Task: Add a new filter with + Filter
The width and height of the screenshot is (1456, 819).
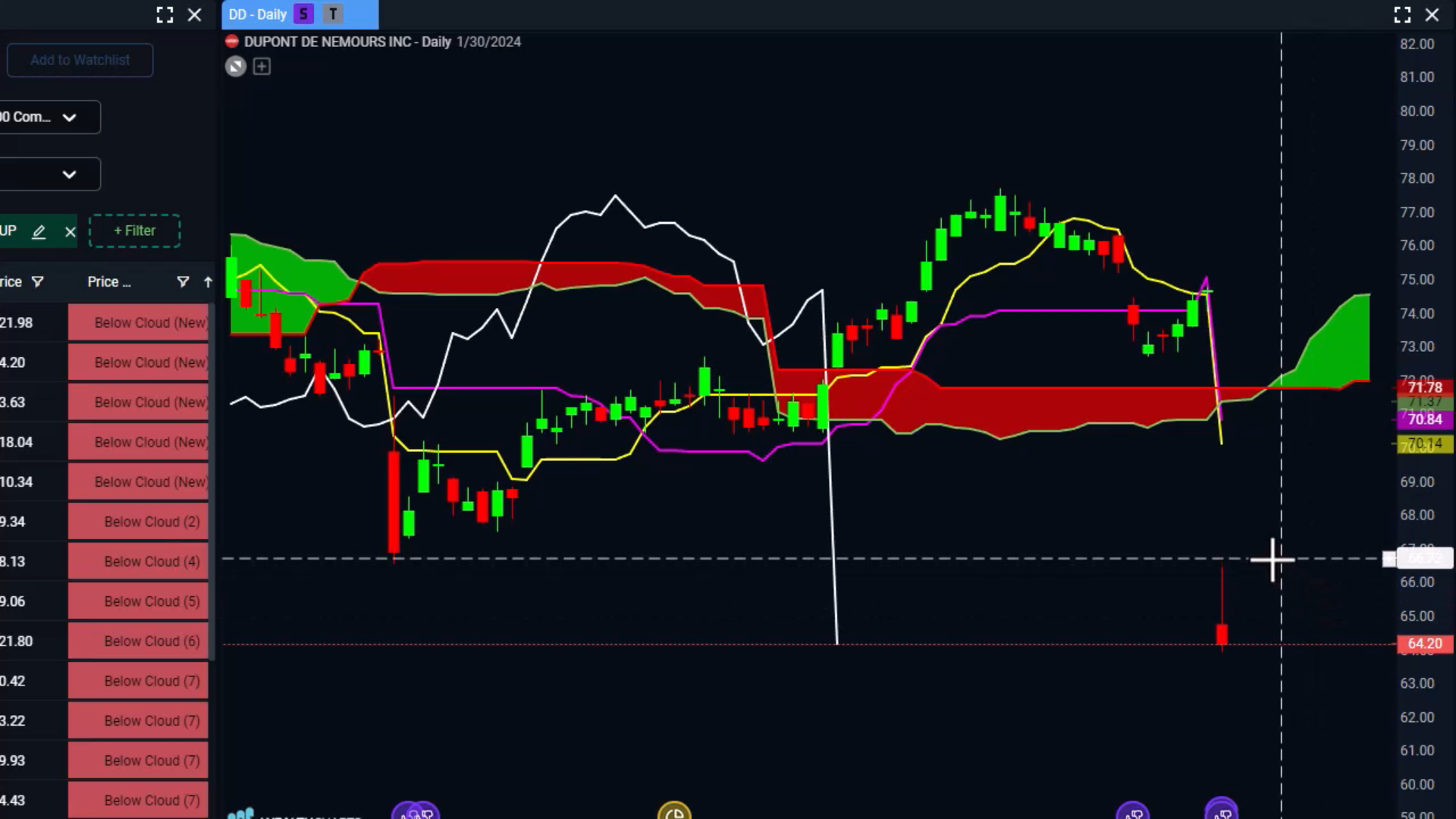Action: [x=134, y=231]
